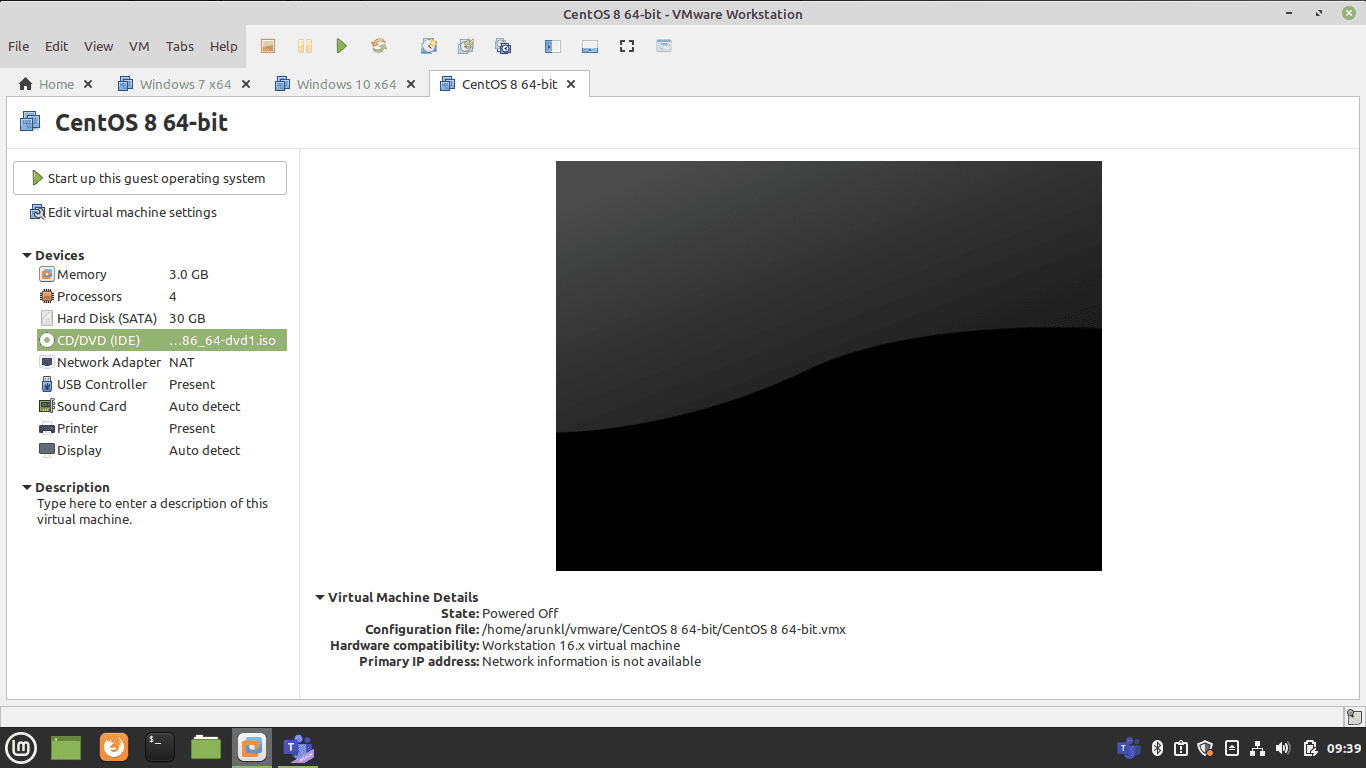
Task: Click the USB Controller icon
Action: point(47,384)
